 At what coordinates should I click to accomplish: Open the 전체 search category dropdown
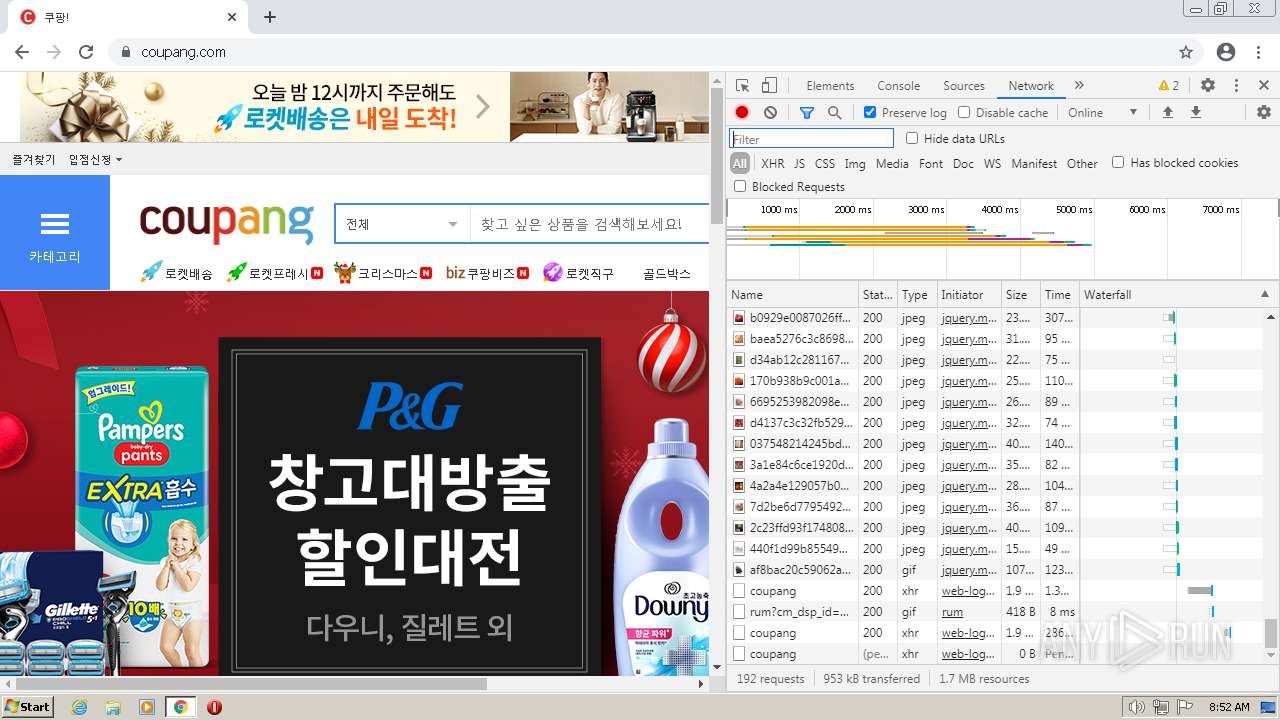pyautogui.click(x=402, y=224)
